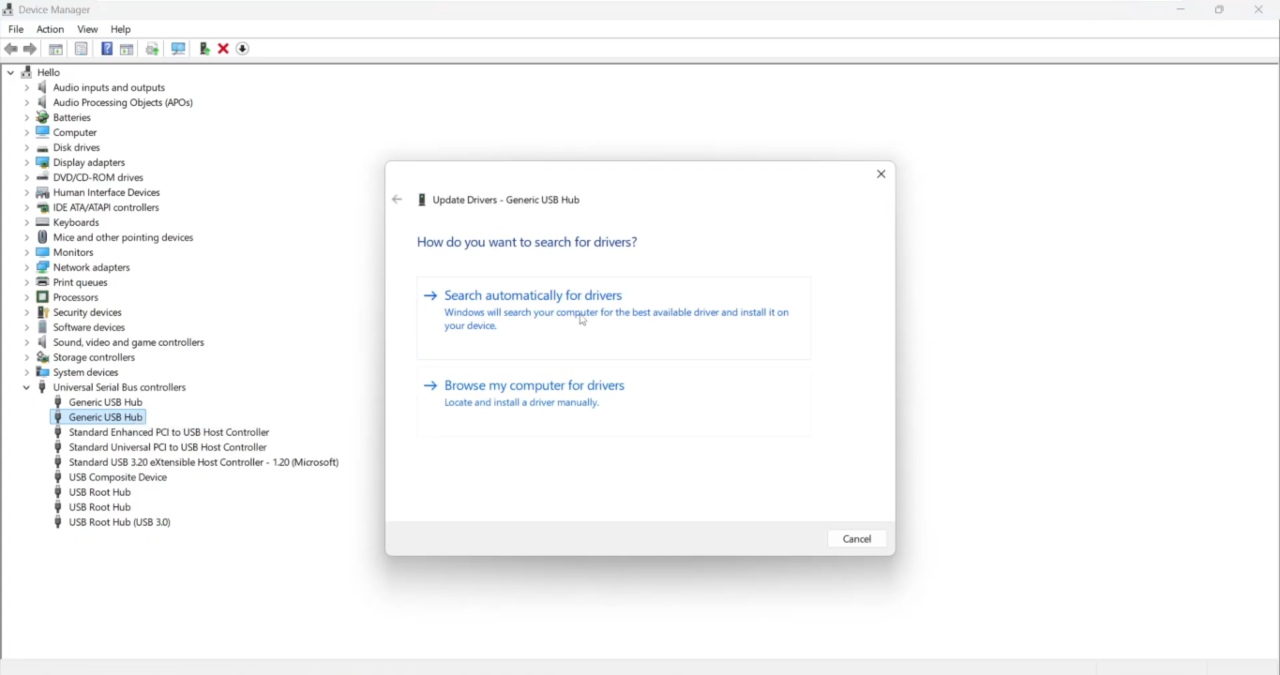This screenshot has height=675, width=1280.
Task: Select USB Root Hub (USB 3.0)
Action: coord(120,522)
